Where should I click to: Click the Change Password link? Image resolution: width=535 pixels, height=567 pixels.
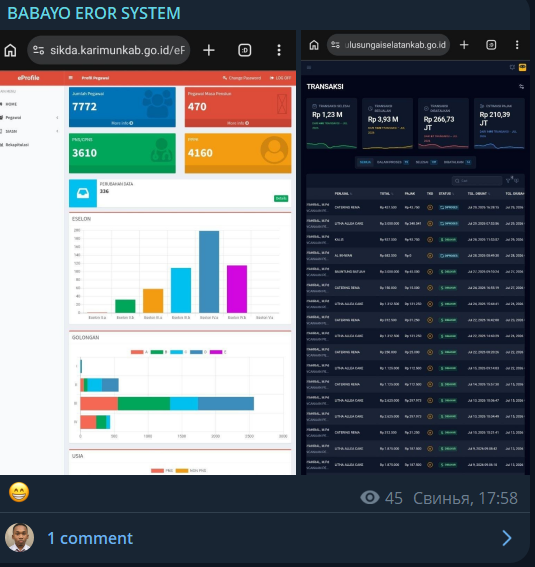tap(242, 78)
